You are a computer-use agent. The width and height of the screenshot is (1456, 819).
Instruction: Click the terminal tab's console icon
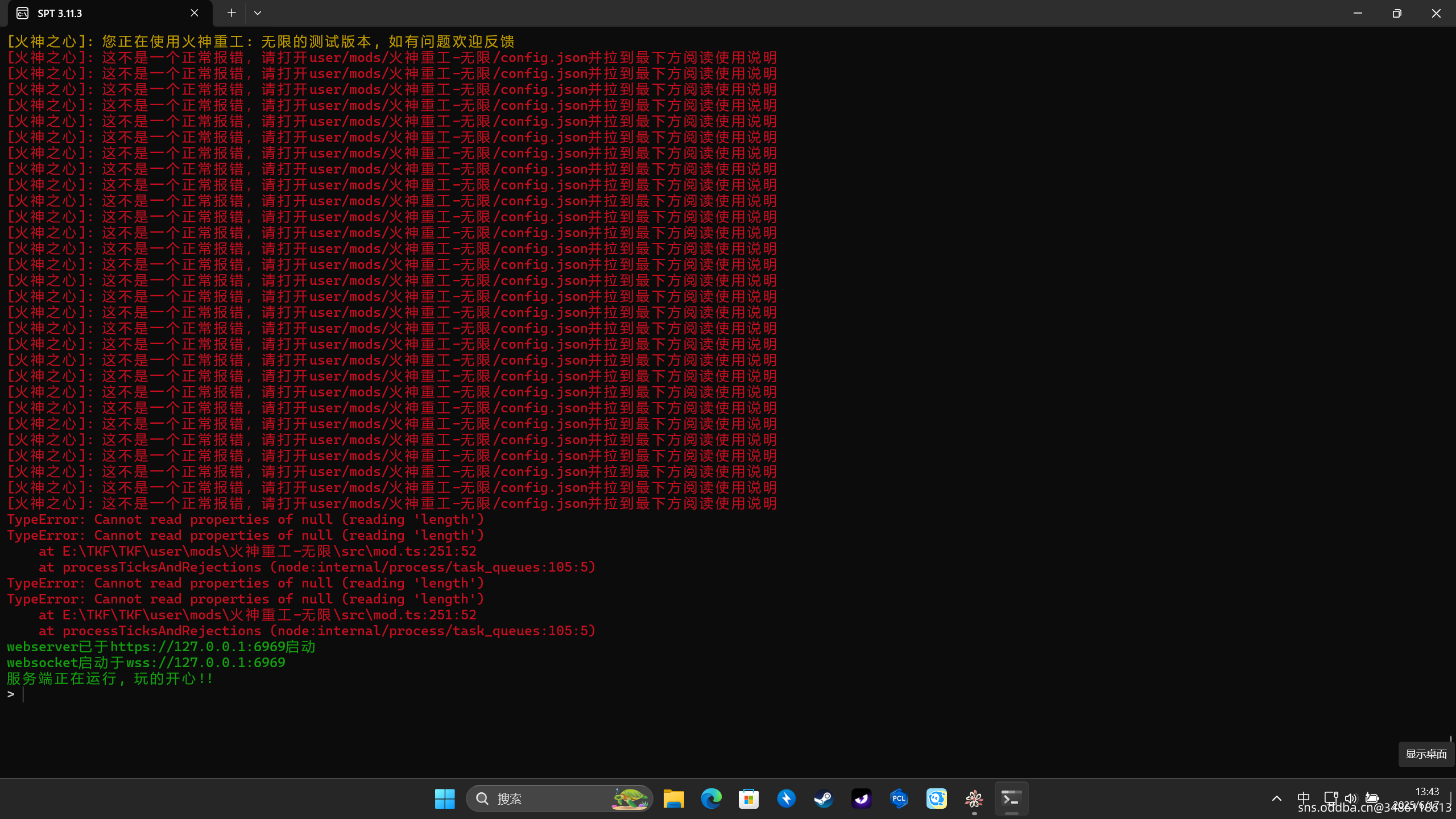23,13
